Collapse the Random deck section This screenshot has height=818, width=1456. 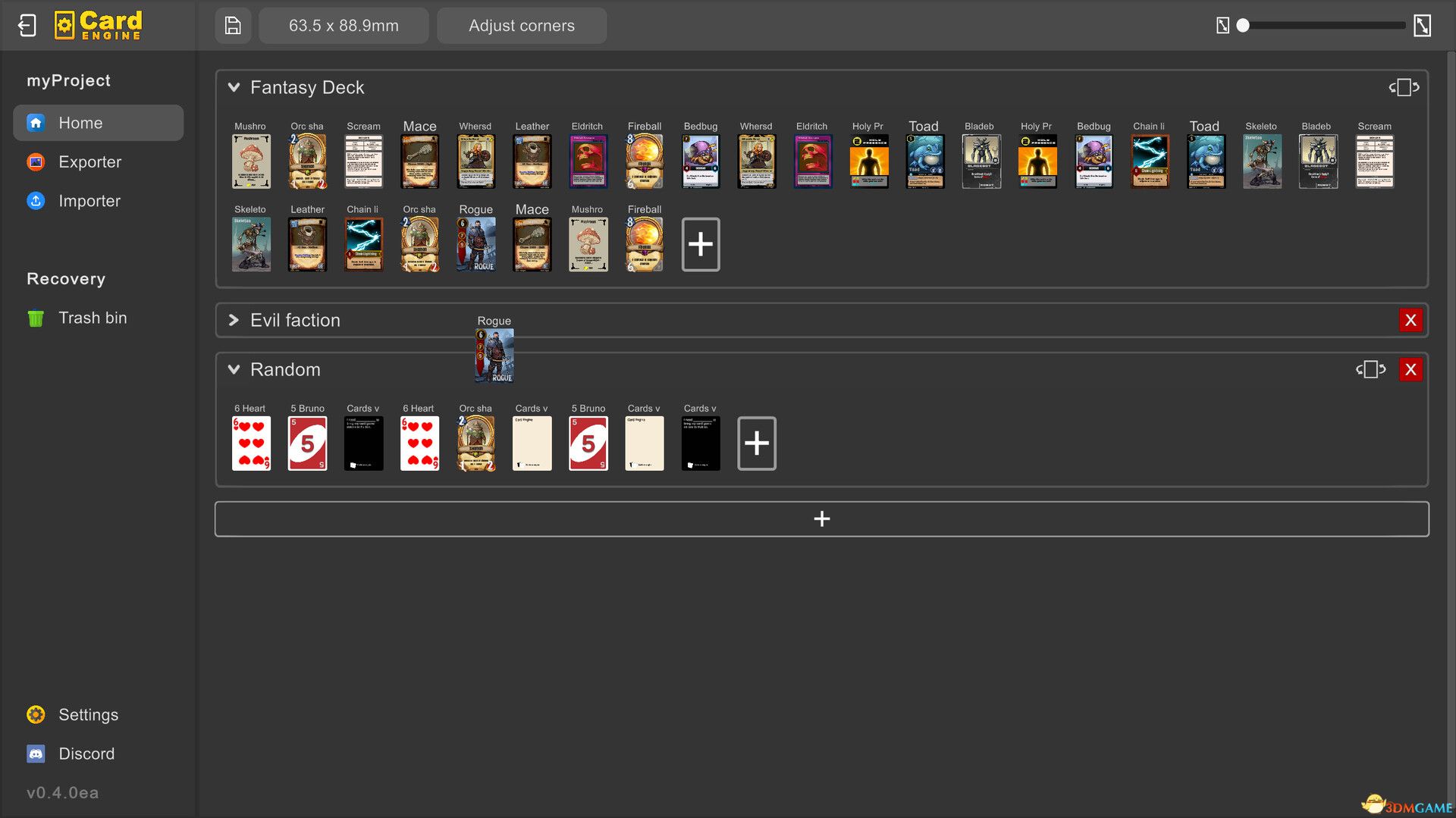coord(234,370)
